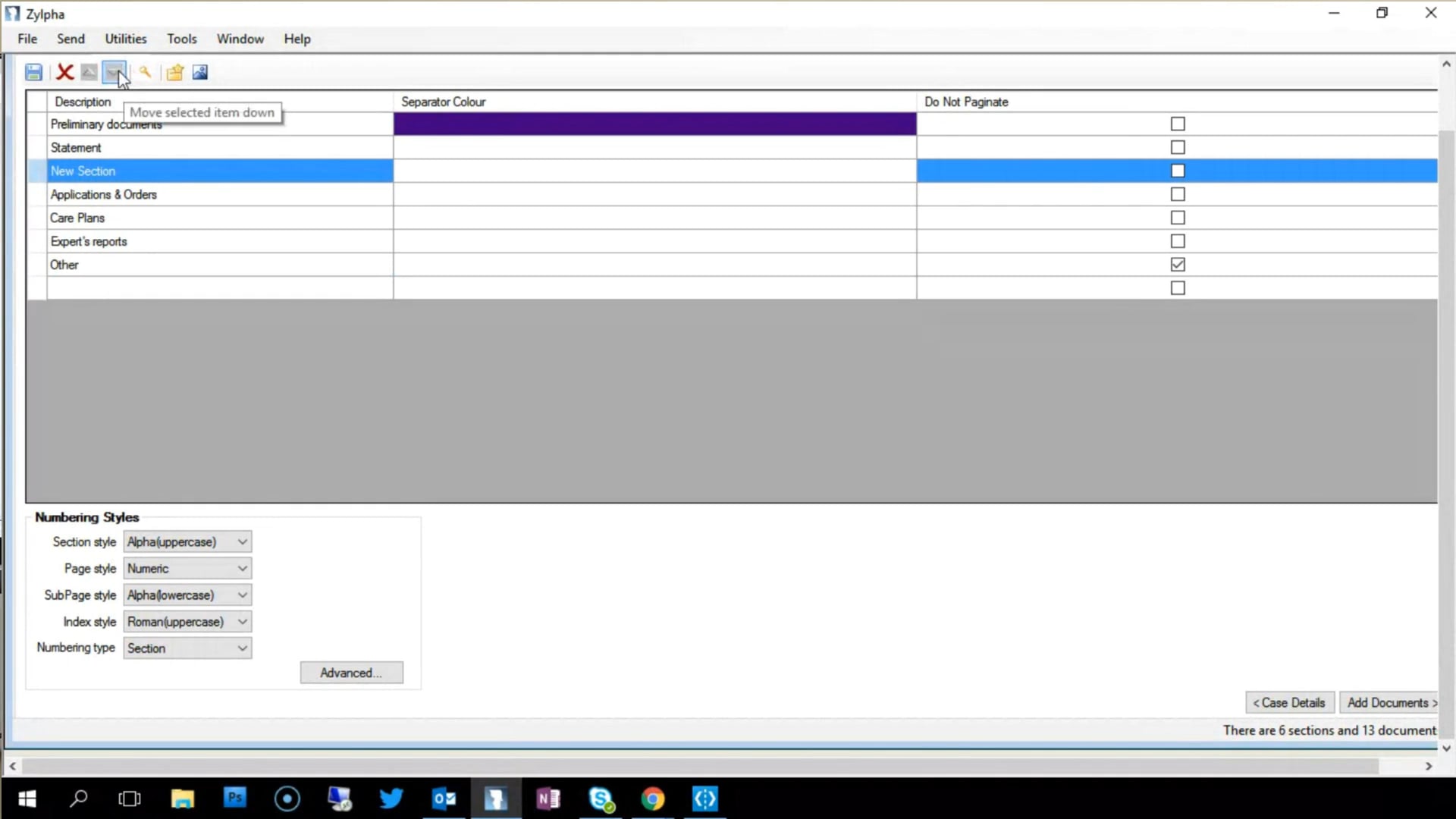The width and height of the screenshot is (1456, 819).
Task: Tick Do Not Paginate for Applications & Orders
Action: pos(1178,194)
